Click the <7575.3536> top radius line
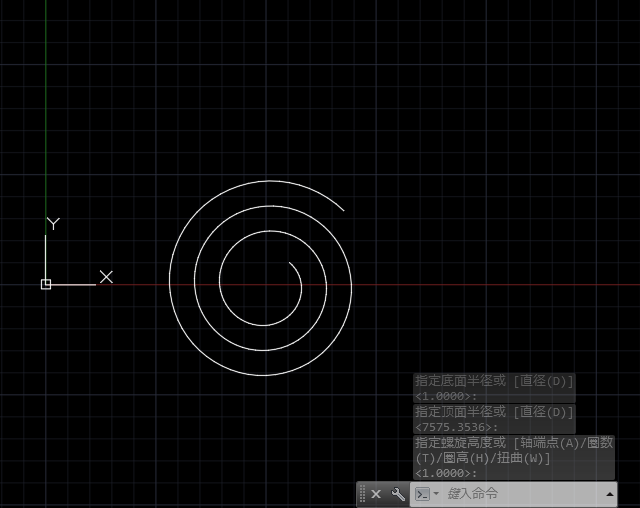This screenshot has height=508, width=640. click(x=456, y=427)
